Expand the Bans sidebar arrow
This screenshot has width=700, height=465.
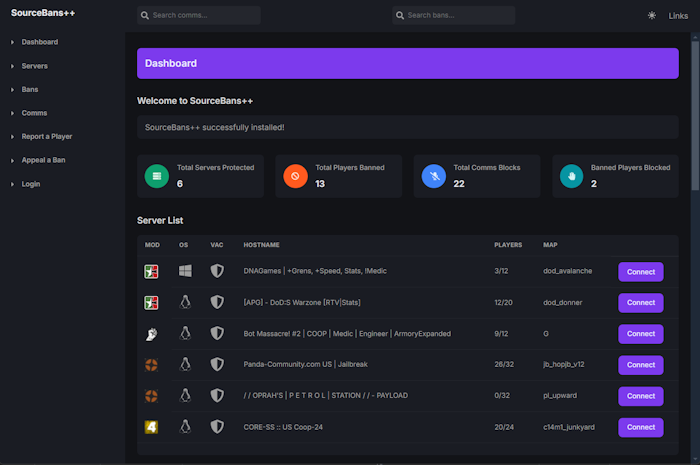(x=12, y=90)
